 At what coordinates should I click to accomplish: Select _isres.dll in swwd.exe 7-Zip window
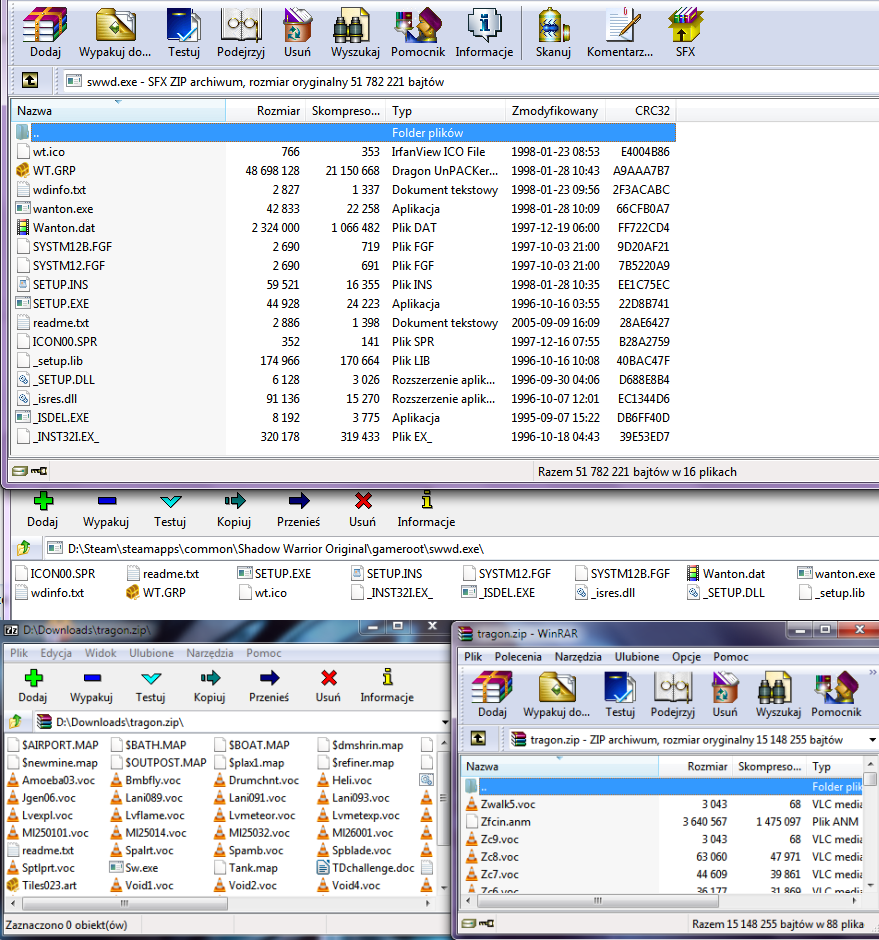[606, 592]
